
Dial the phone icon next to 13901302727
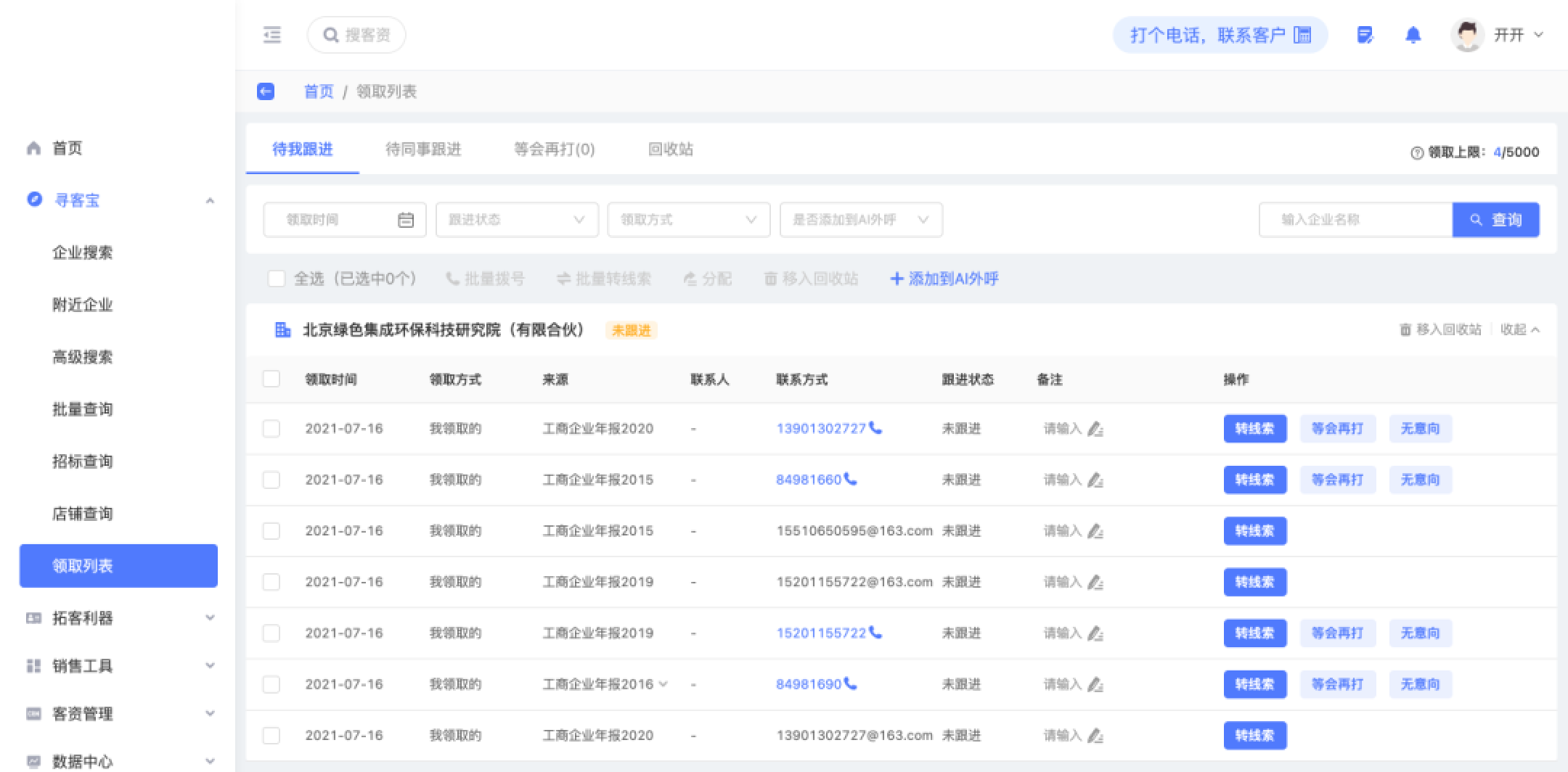(875, 428)
